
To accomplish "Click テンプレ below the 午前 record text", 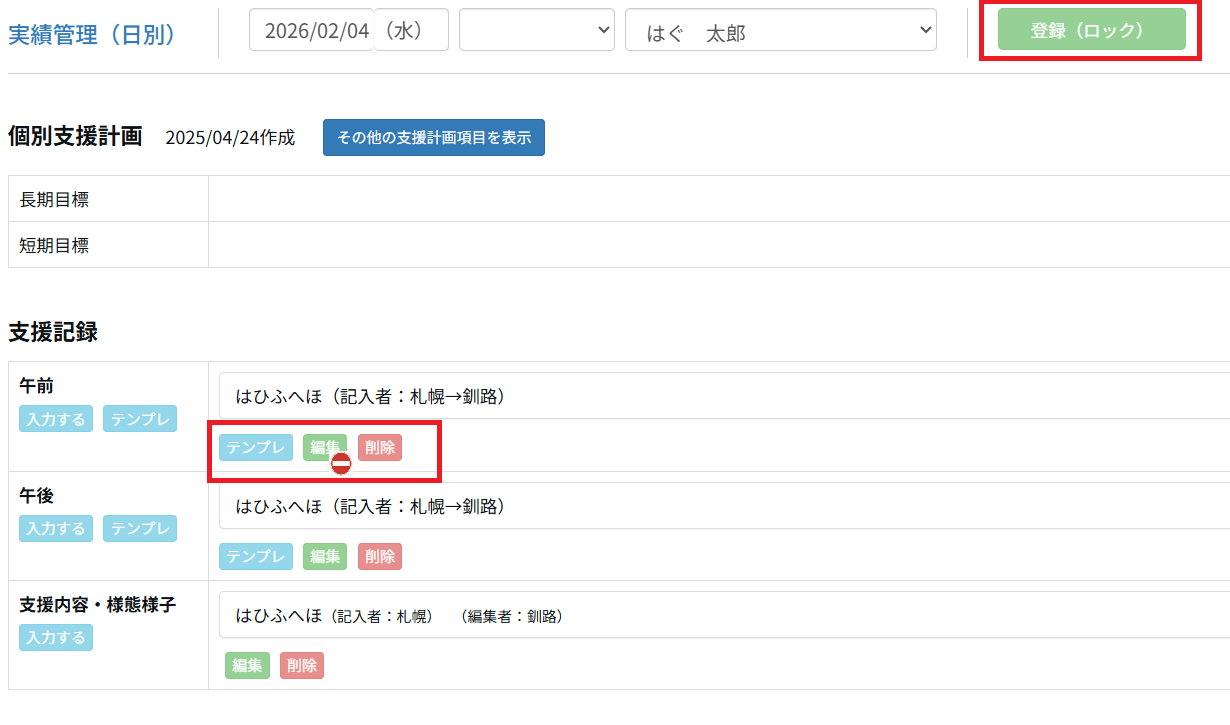I will pyautogui.click(x=256, y=447).
